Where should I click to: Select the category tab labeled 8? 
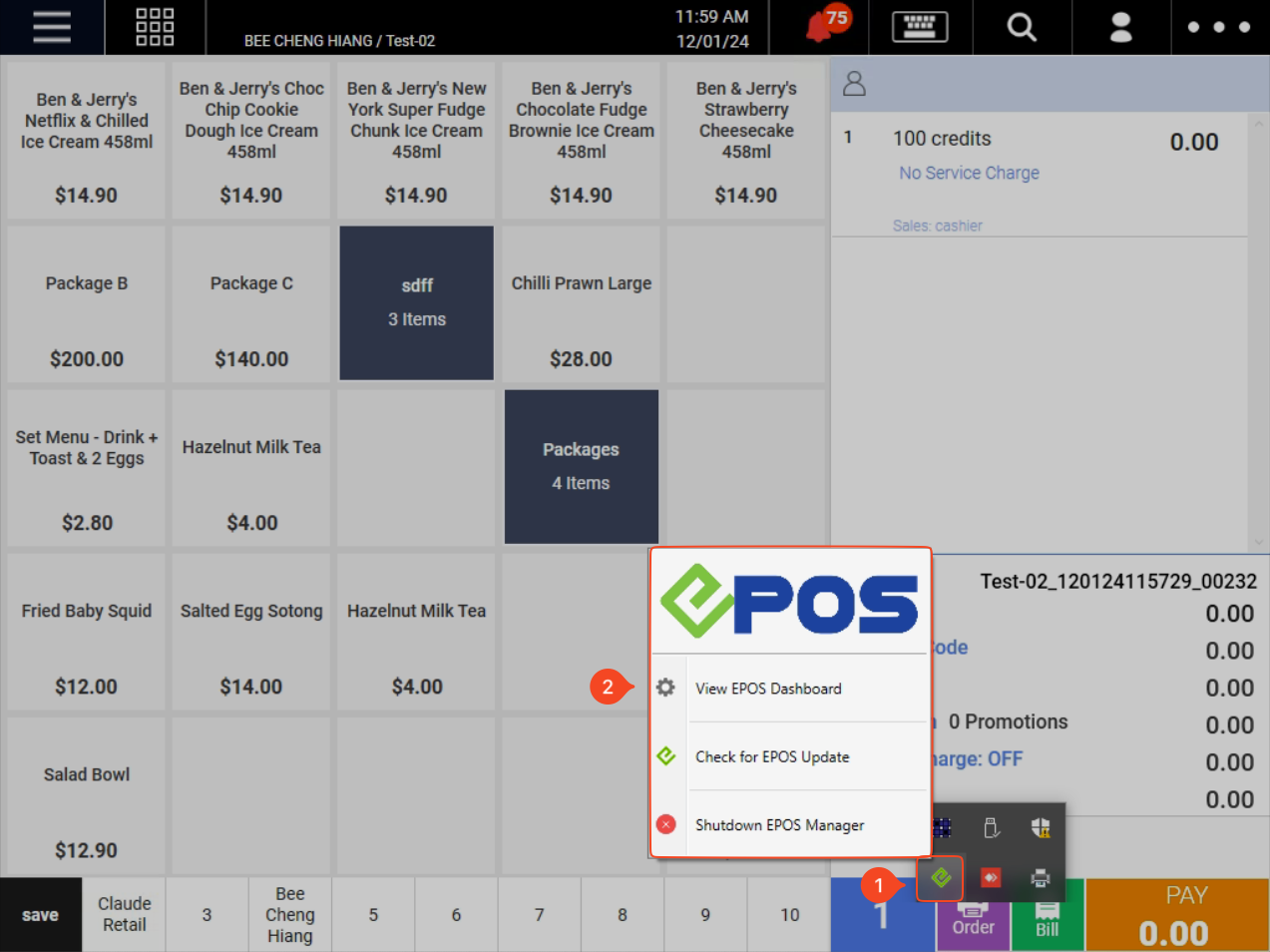tap(623, 915)
